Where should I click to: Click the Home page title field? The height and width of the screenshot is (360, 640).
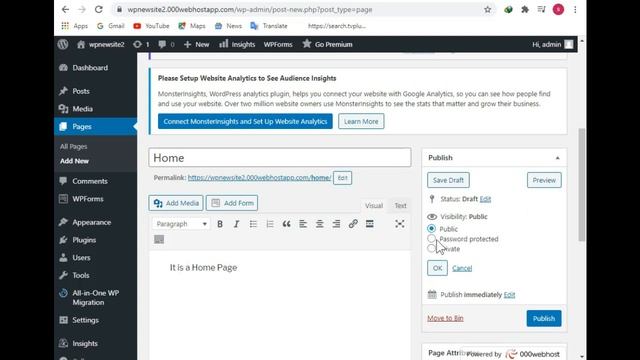click(280, 158)
